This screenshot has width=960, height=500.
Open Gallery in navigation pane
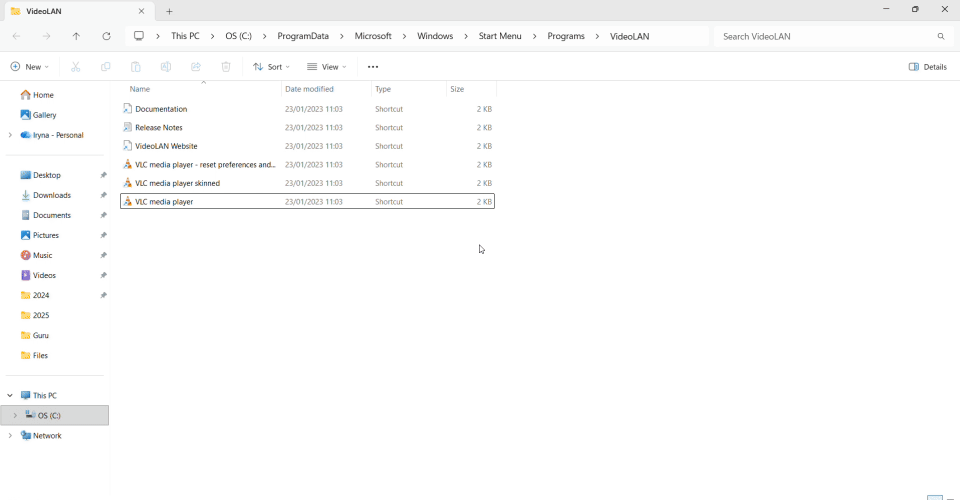coord(38,114)
